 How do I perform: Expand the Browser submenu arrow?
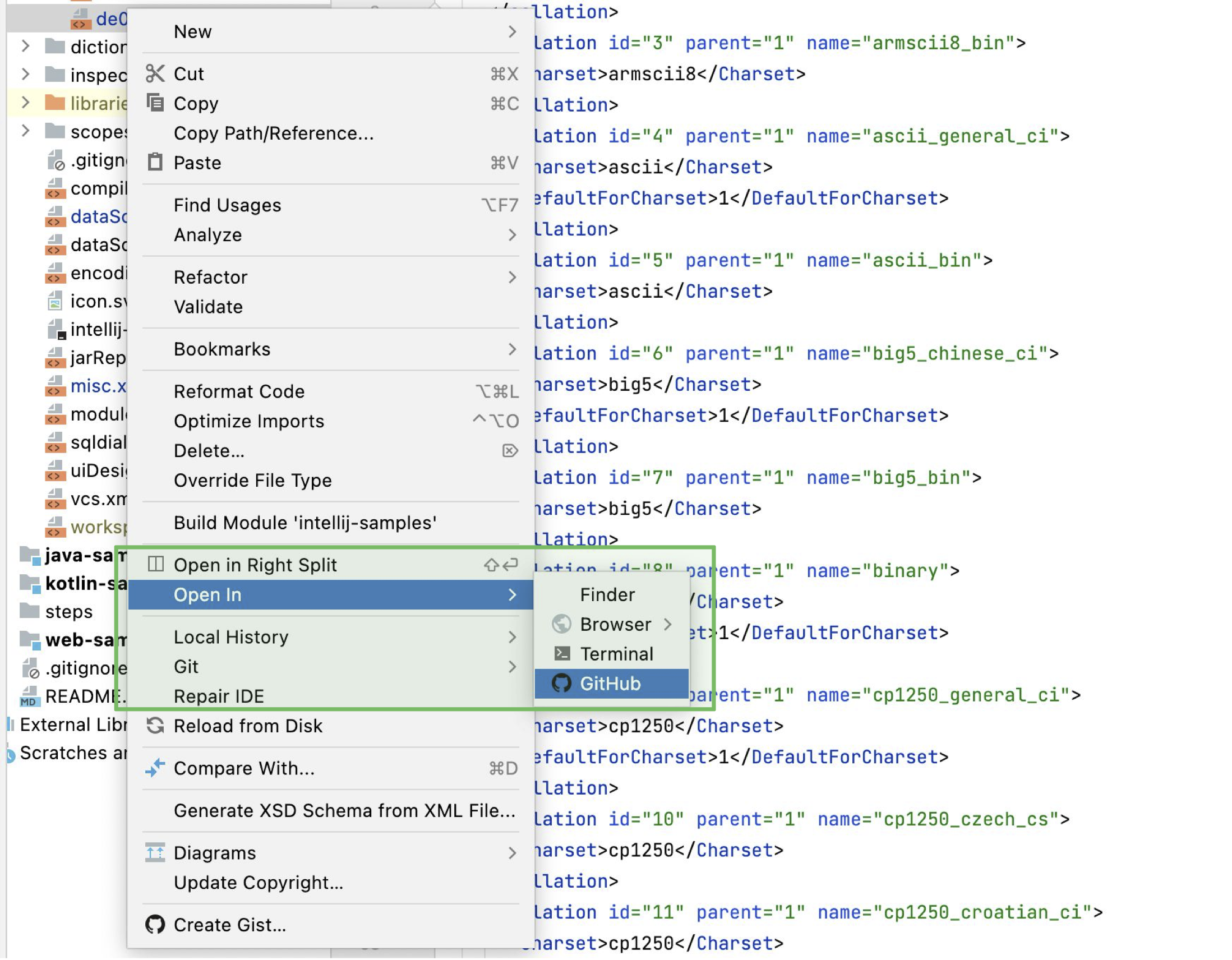click(x=668, y=624)
